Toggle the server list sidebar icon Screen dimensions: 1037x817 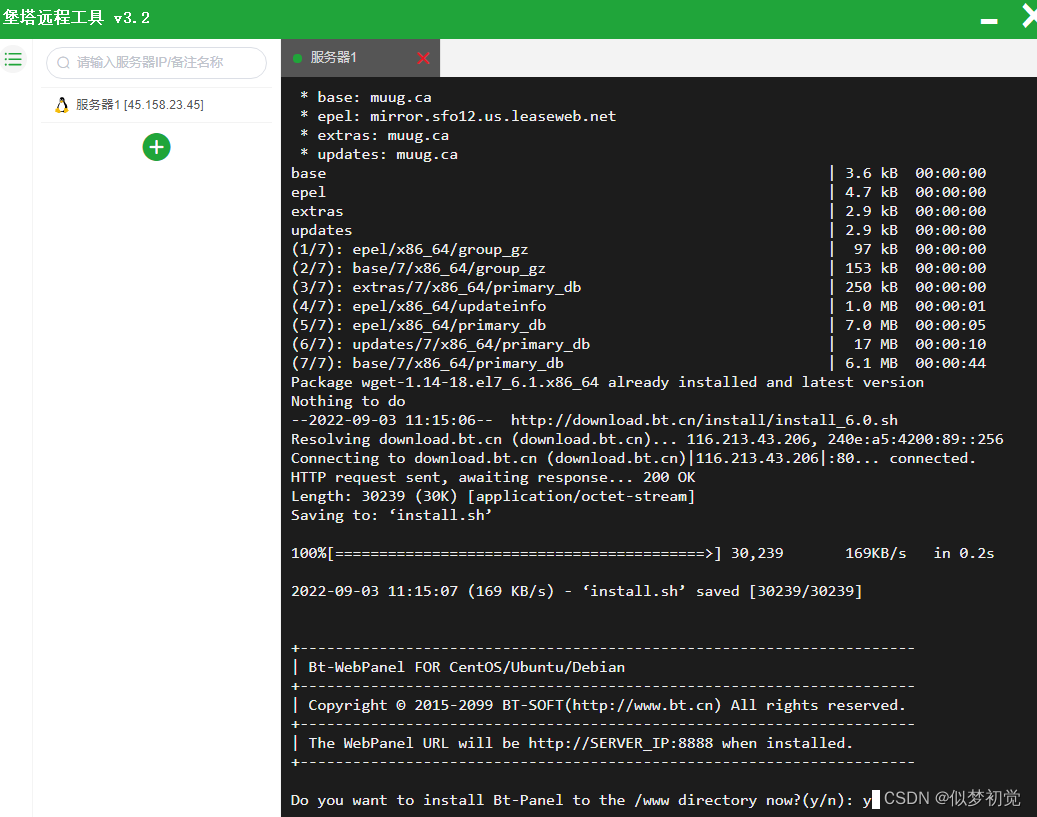[13, 60]
